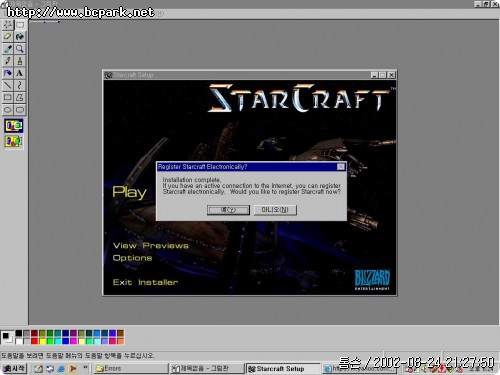Select the Magnifier tool
The height and width of the screenshot is (375, 500).
(x=20, y=49)
